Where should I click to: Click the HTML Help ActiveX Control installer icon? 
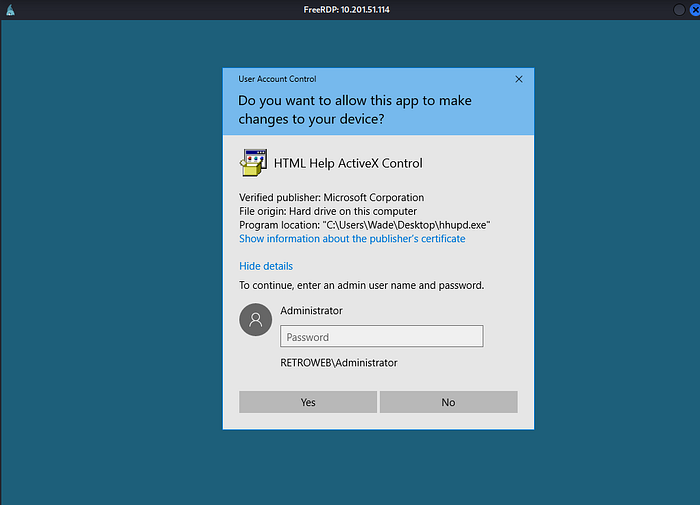pyautogui.click(x=254, y=163)
